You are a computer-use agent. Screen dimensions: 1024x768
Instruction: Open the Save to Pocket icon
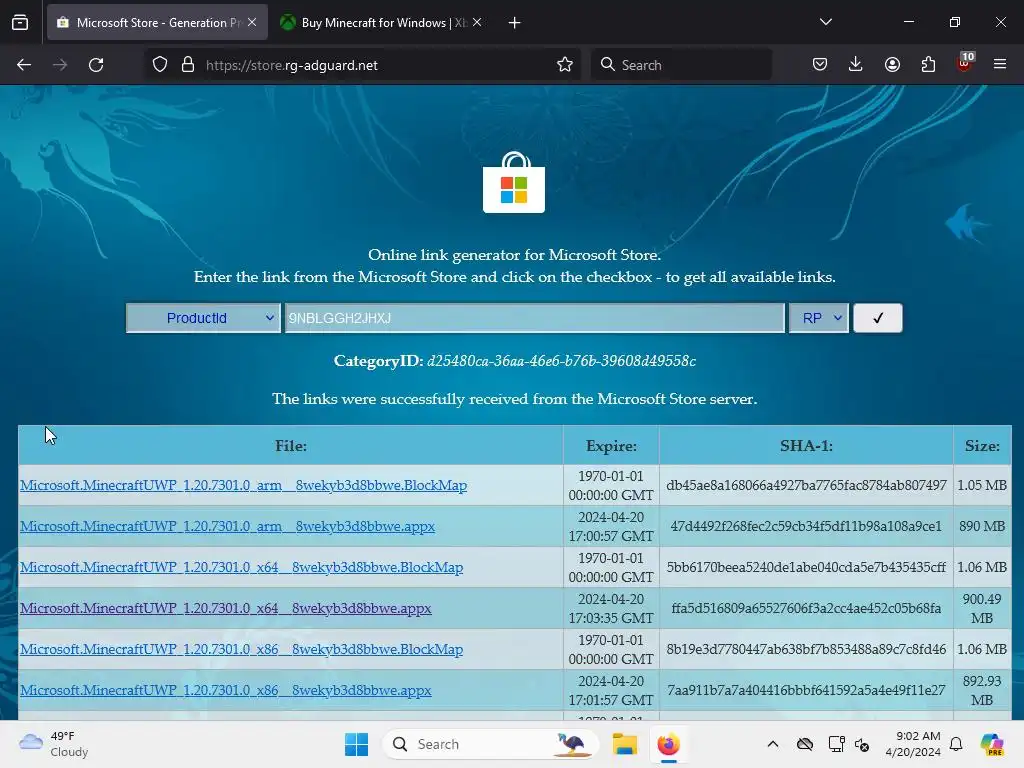coord(820,65)
